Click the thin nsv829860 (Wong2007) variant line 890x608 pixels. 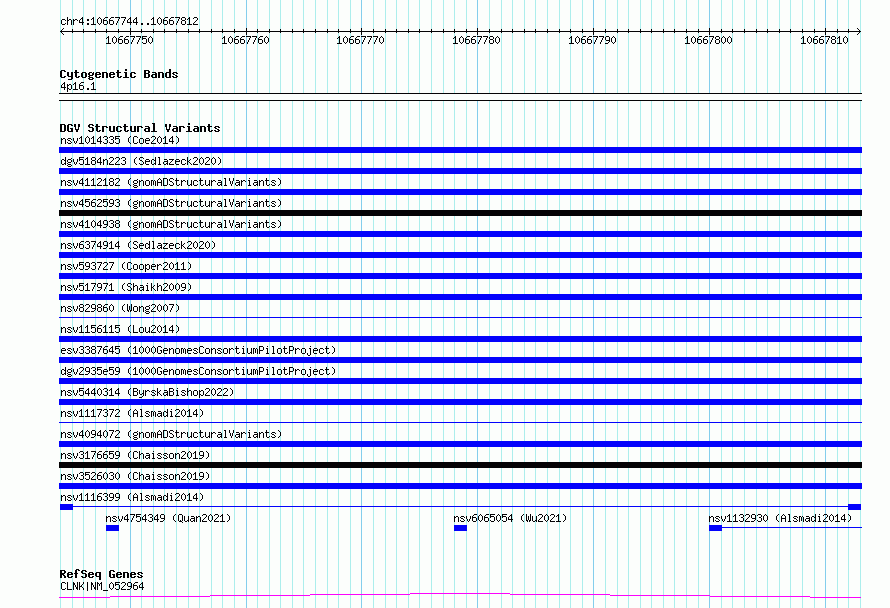(460, 317)
